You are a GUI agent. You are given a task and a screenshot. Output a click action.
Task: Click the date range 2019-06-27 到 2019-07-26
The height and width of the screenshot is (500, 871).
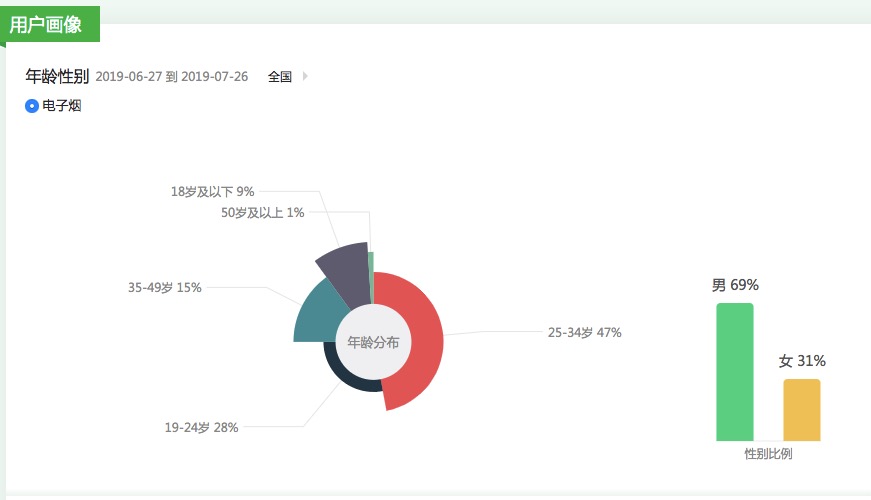(x=172, y=77)
